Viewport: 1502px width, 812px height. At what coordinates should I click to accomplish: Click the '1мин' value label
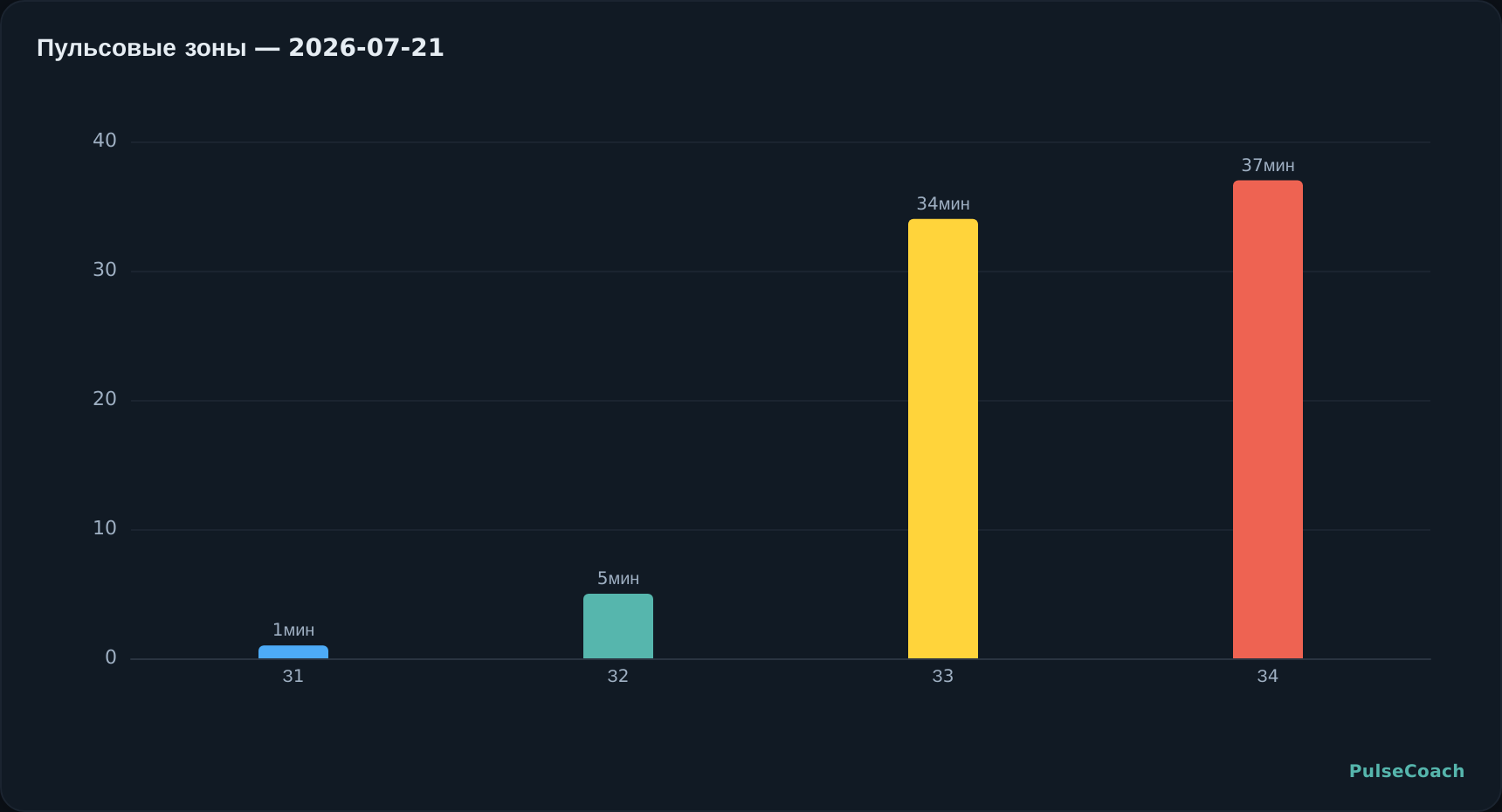tap(293, 630)
